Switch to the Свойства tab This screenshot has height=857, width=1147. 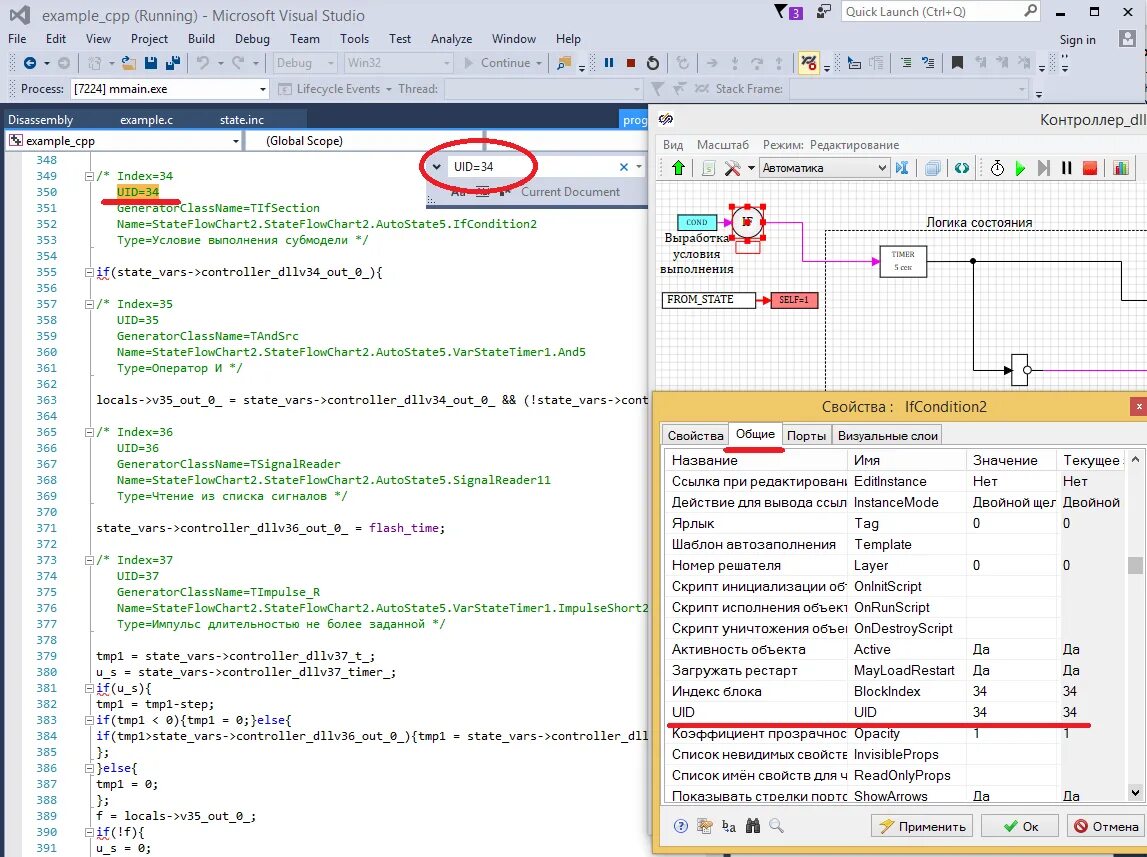[695, 436]
